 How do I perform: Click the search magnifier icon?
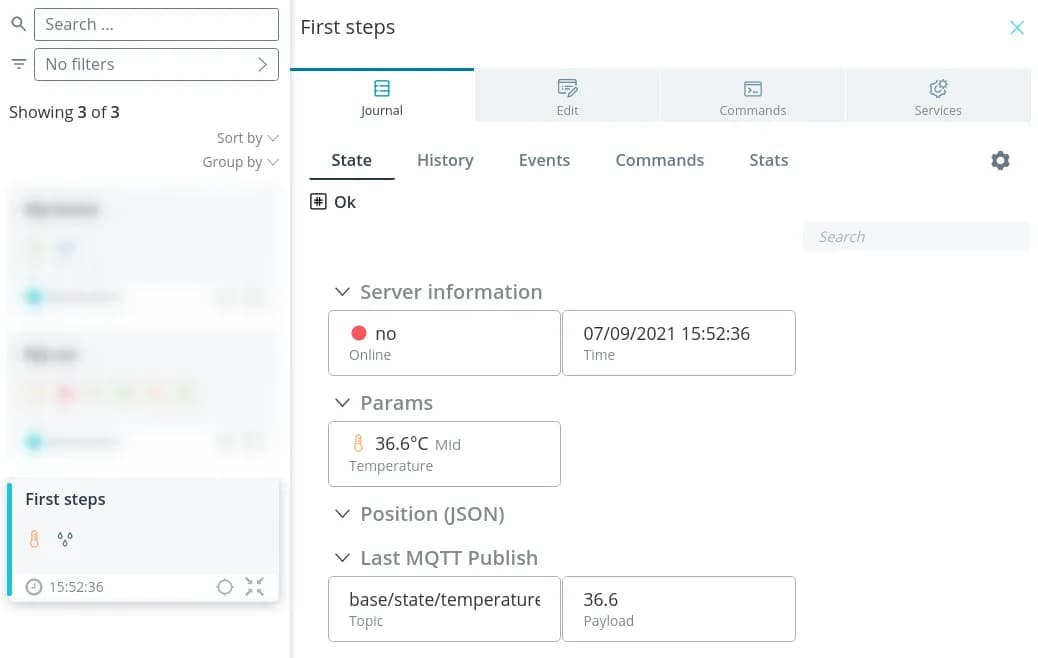tap(18, 24)
